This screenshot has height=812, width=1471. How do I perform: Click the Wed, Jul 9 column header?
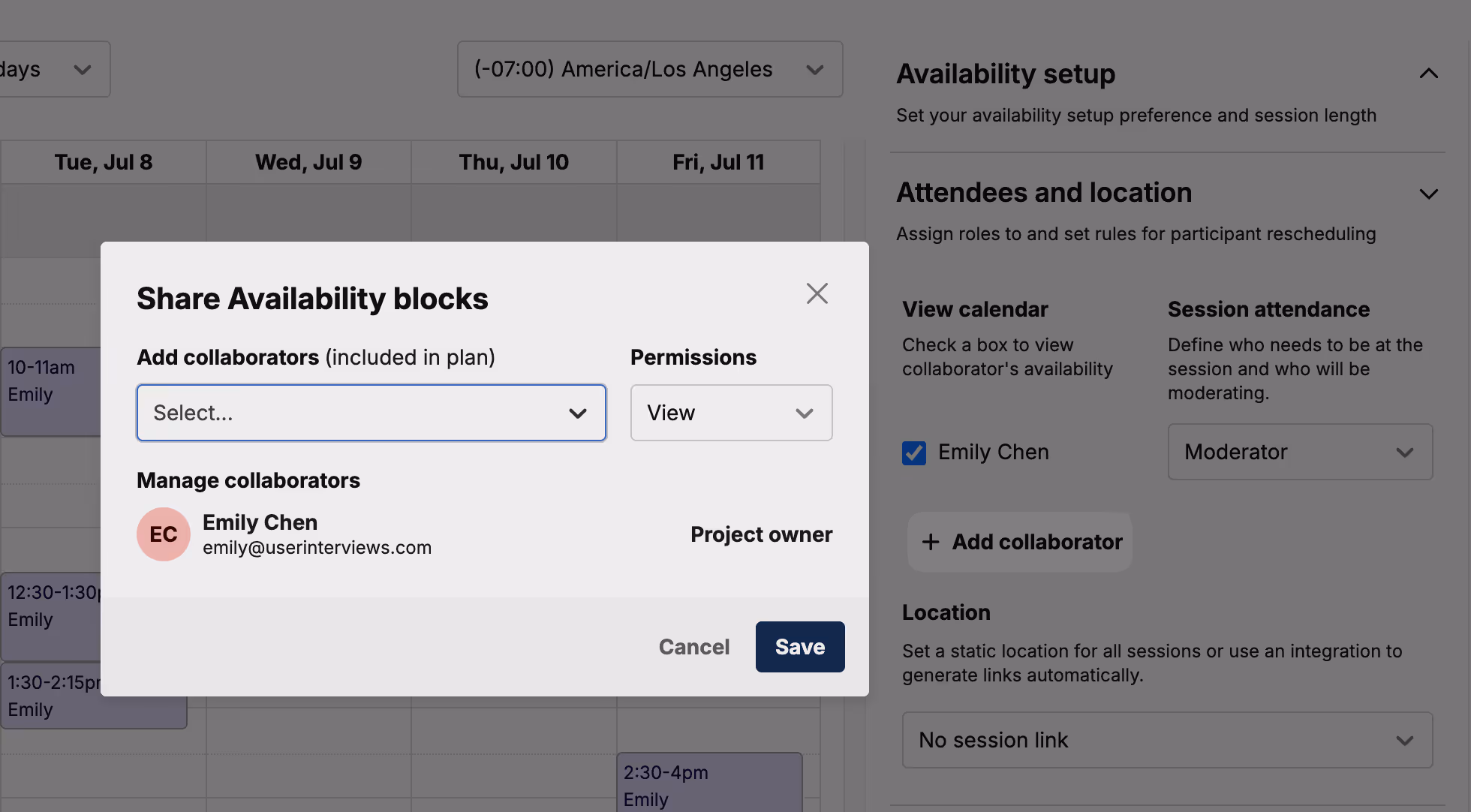pos(308,162)
